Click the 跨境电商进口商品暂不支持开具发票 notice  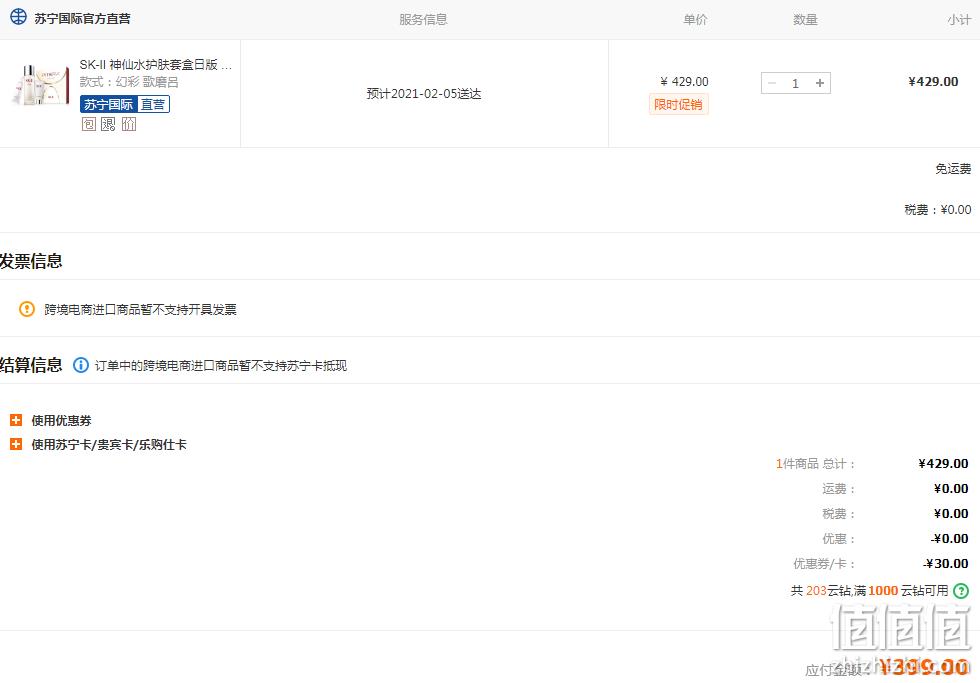[x=141, y=310]
